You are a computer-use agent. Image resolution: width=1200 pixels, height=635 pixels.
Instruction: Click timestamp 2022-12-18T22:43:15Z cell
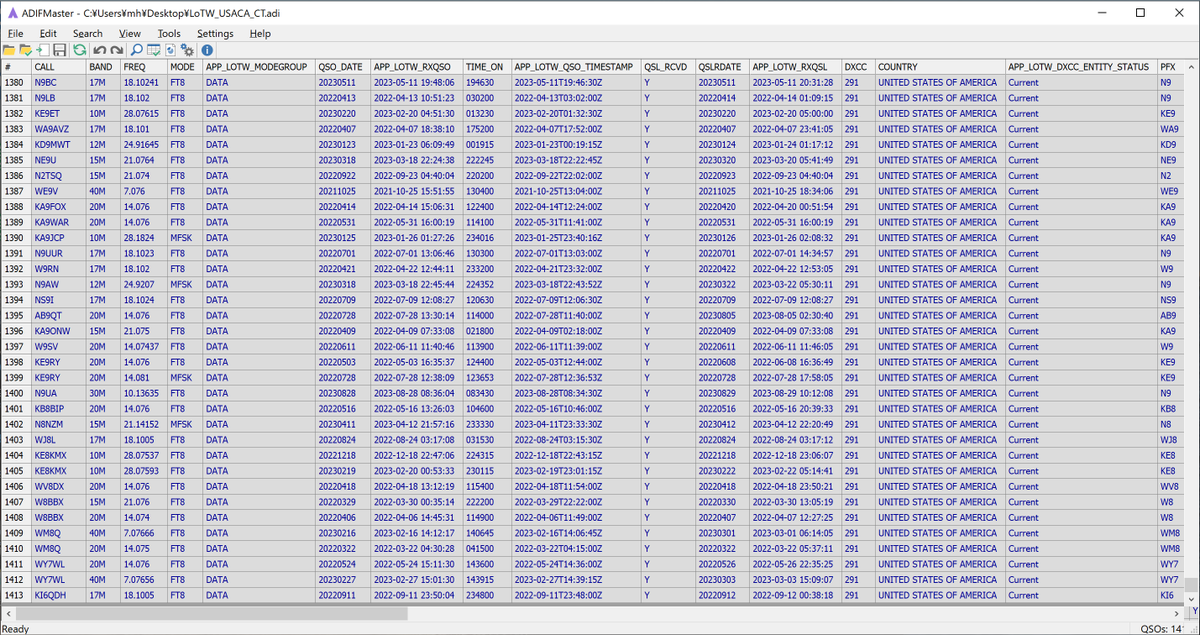[575, 456]
